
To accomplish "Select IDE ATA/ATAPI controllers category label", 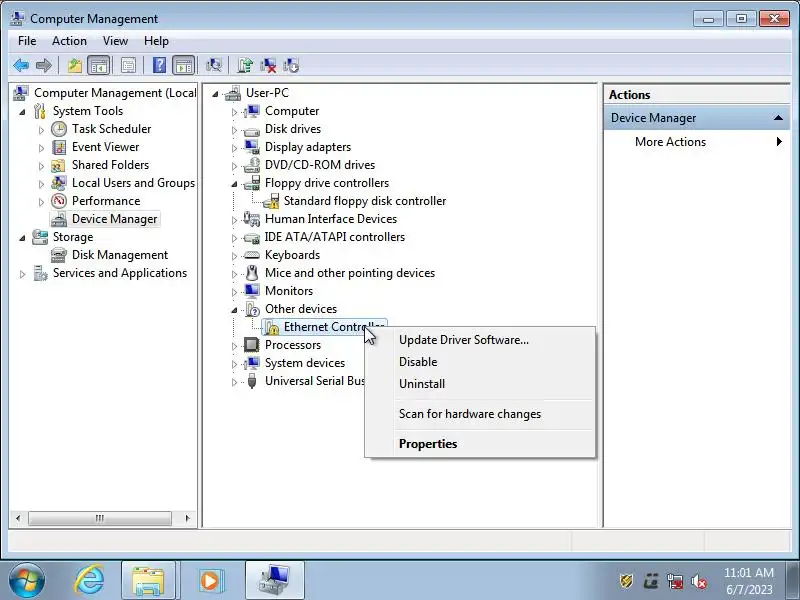I will [335, 237].
